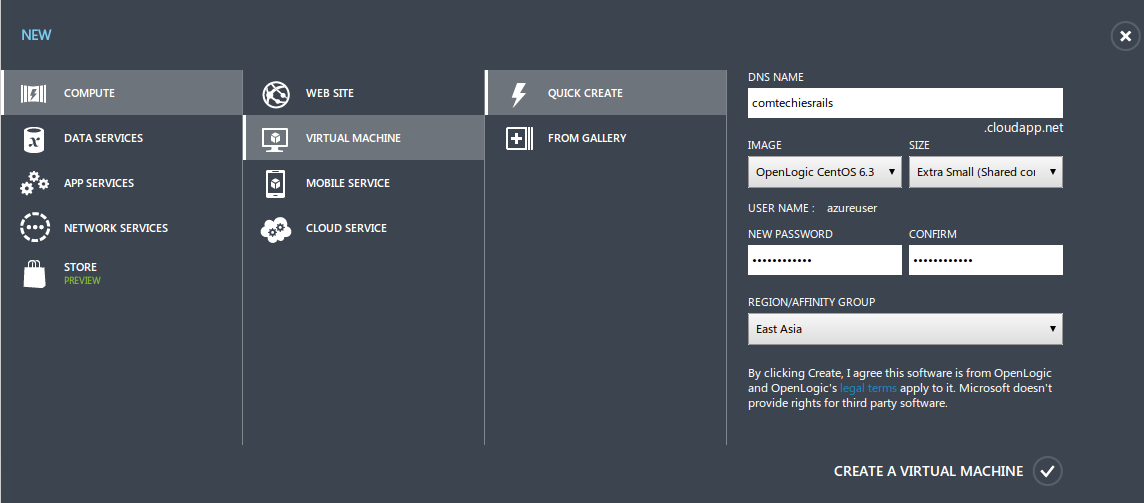Open the Image dropdown showing OpenLogic CentOS
Image resolution: width=1144 pixels, height=503 pixels.
tap(824, 172)
